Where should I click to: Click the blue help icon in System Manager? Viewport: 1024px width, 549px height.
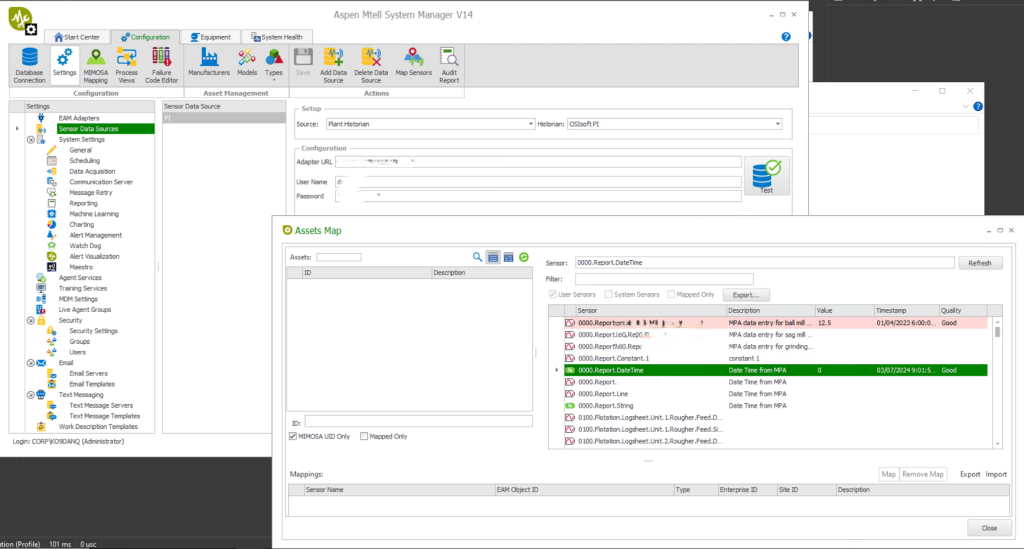786,37
